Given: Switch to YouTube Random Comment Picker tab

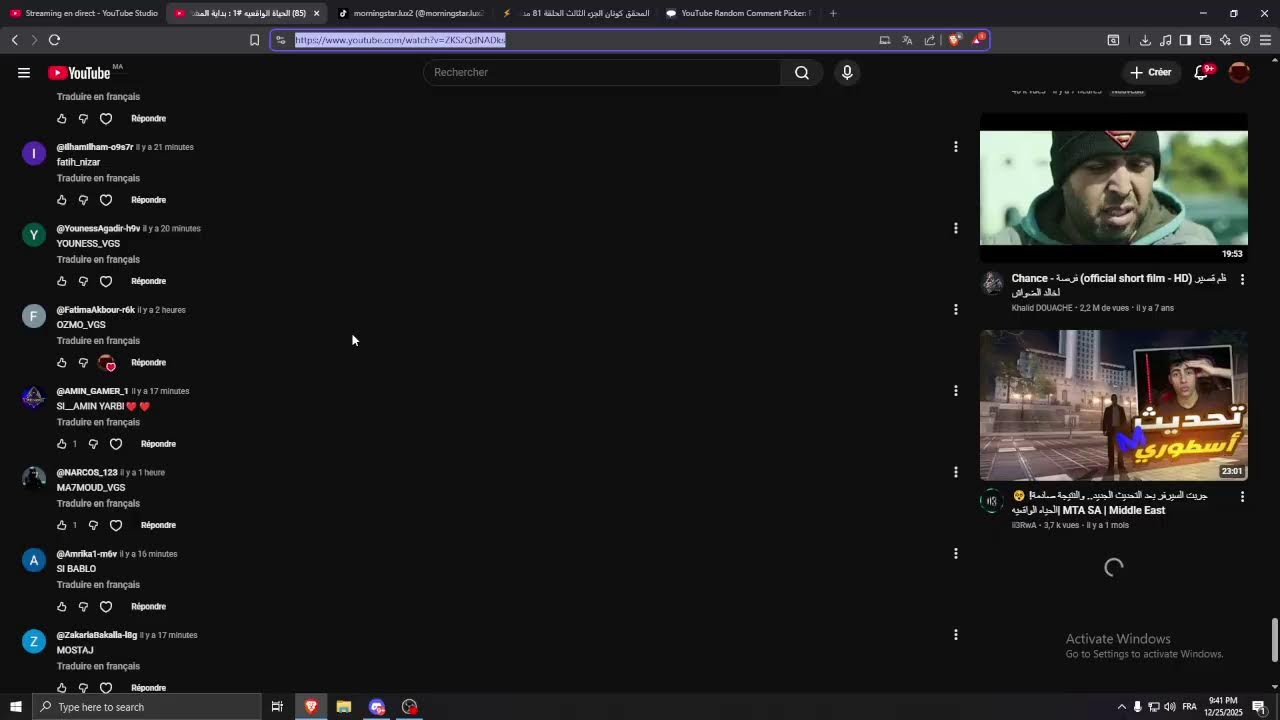Looking at the screenshot, I should pos(738,13).
